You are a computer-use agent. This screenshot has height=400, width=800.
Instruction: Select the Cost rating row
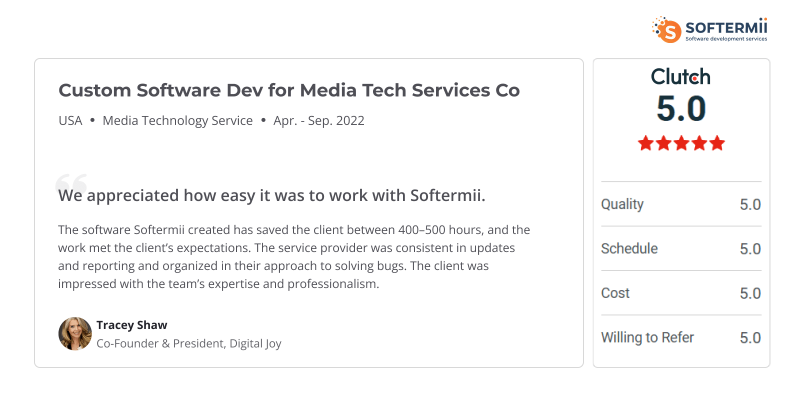point(680,293)
